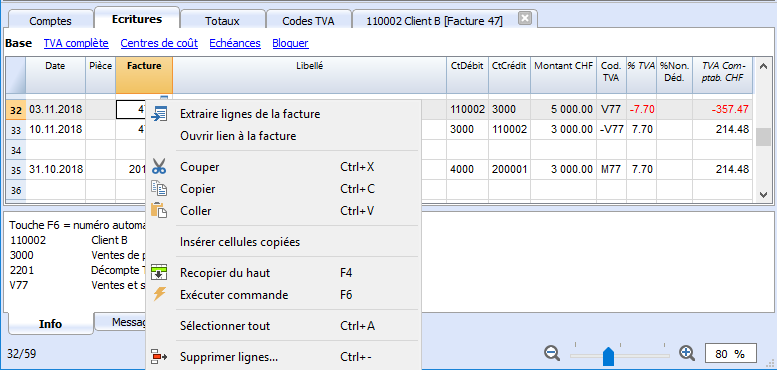Open the Centres de coût view link

[159, 43]
